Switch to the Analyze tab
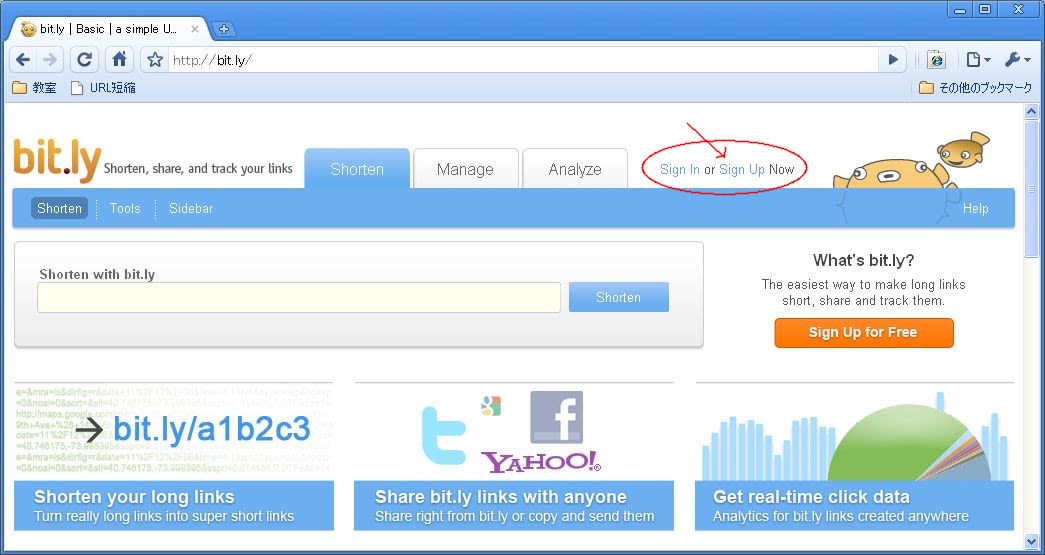Image resolution: width=1045 pixels, height=555 pixels. coord(575,169)
